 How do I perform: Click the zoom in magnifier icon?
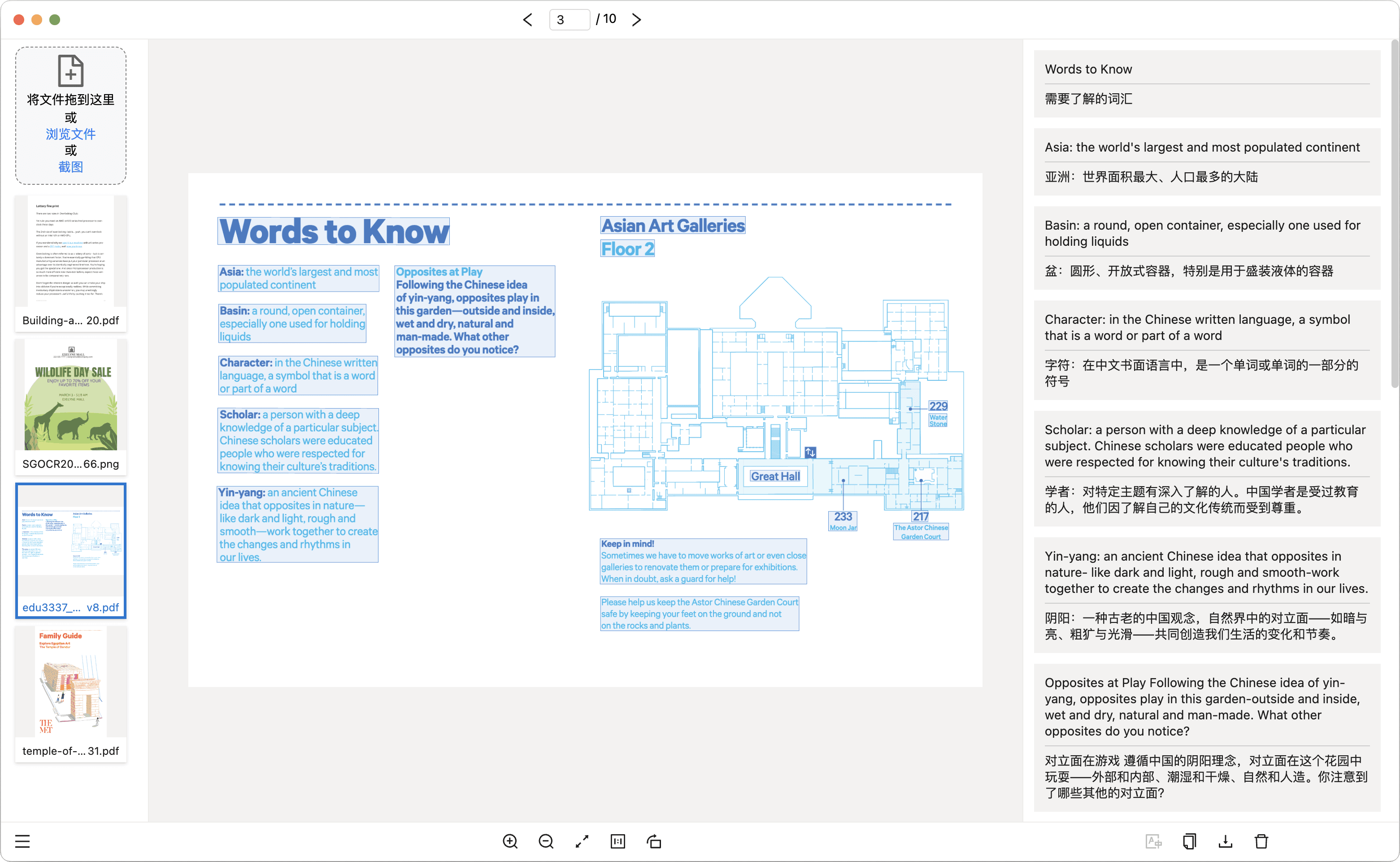[510, 841]
